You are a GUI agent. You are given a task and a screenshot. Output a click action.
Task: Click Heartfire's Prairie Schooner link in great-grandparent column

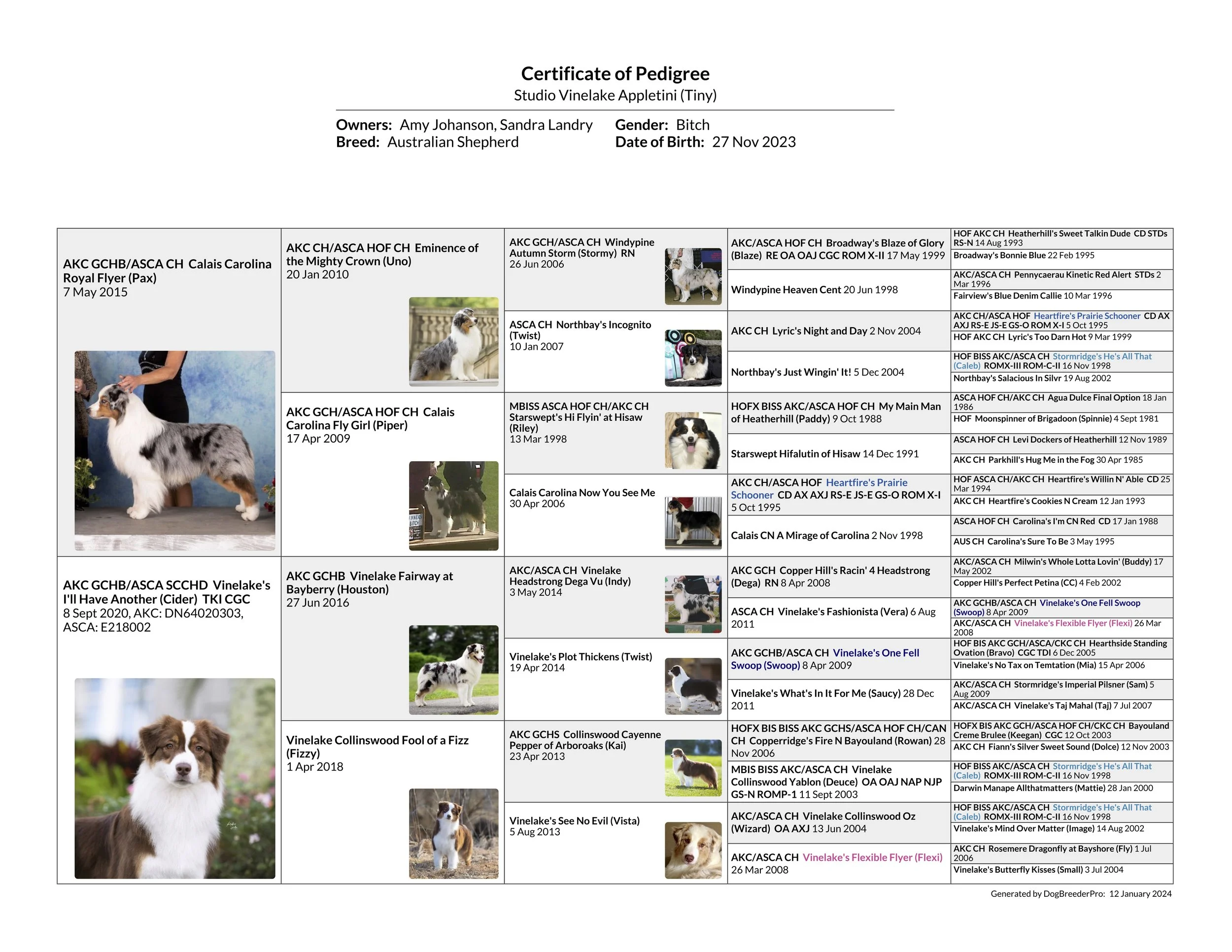[x=866, y=483]
